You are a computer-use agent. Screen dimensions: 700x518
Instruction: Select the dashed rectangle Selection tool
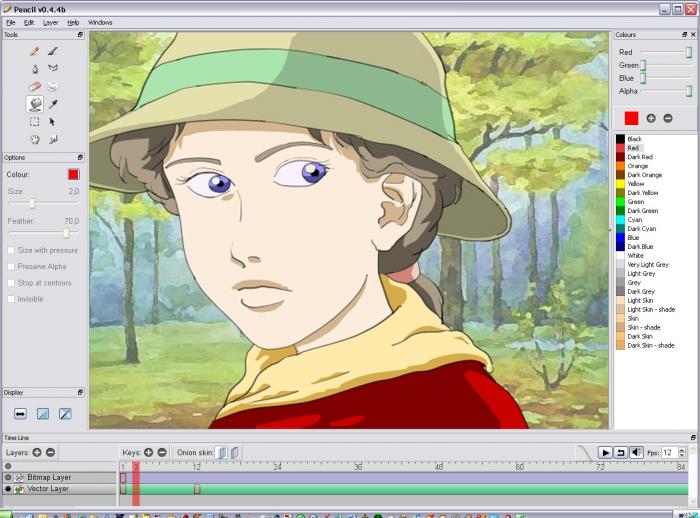click(x=34, y=121)
